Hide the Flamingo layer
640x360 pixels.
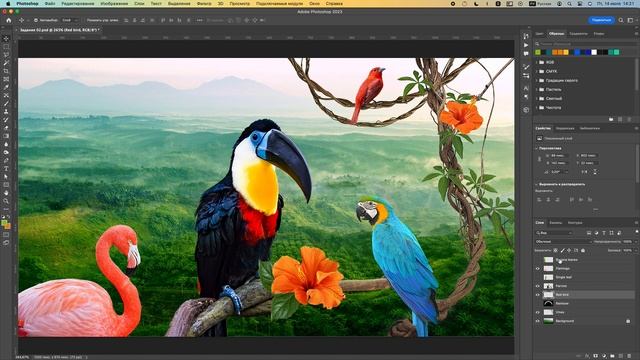click(538, 269)
